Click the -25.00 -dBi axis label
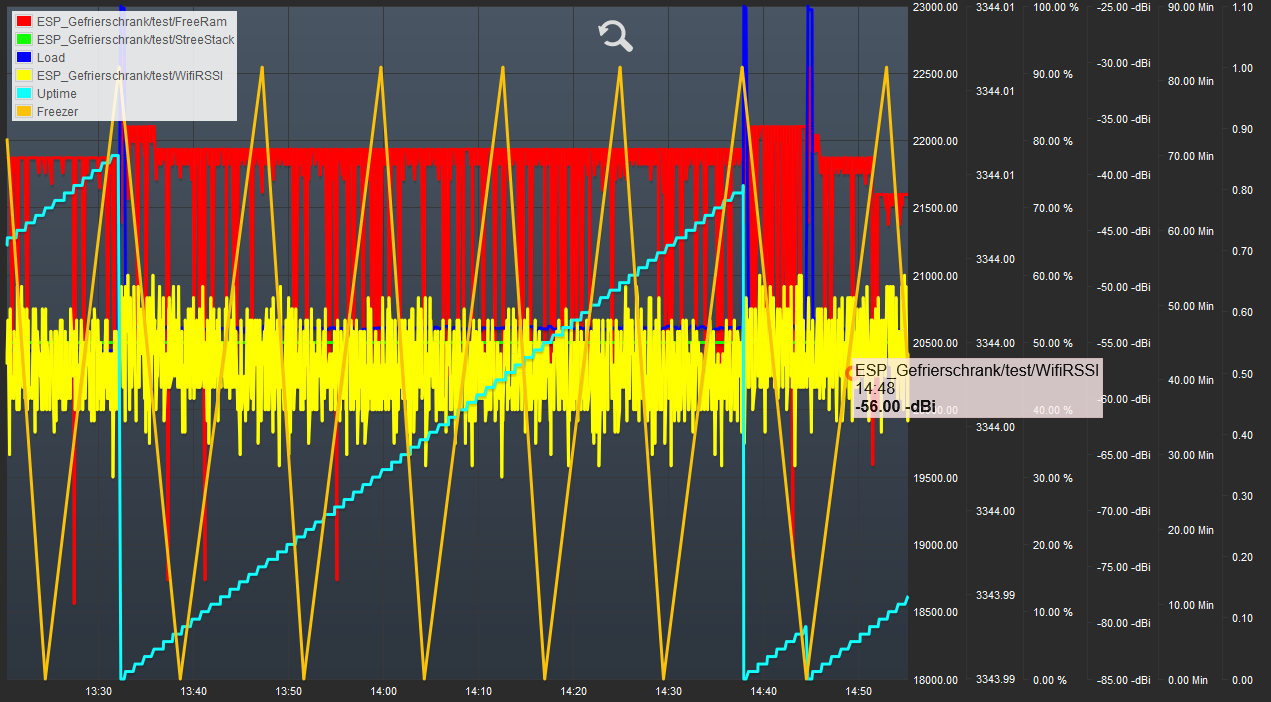 (x=1124, y=7)
